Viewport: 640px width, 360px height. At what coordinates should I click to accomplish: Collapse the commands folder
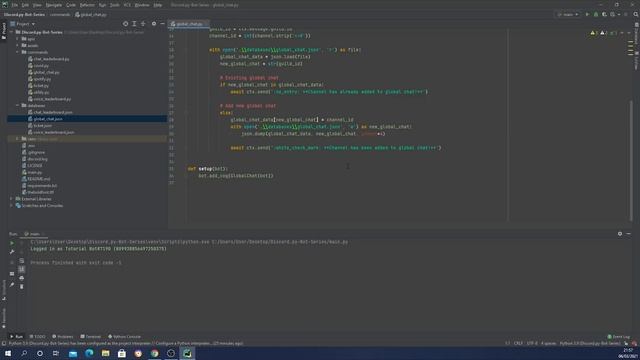(x=18, y=52)
